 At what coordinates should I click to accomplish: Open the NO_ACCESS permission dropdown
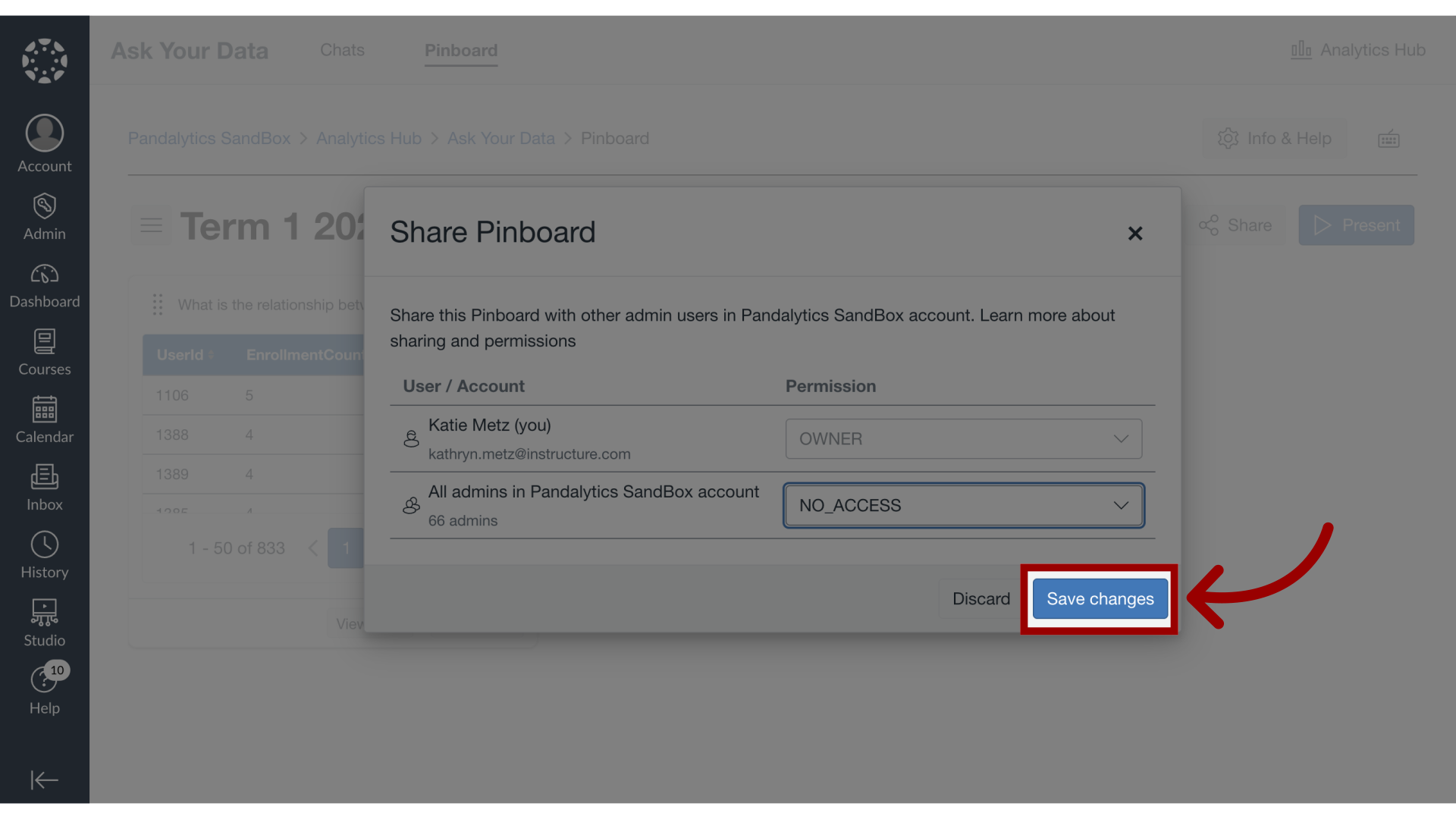pyautogui.click(x=963, y=506)
